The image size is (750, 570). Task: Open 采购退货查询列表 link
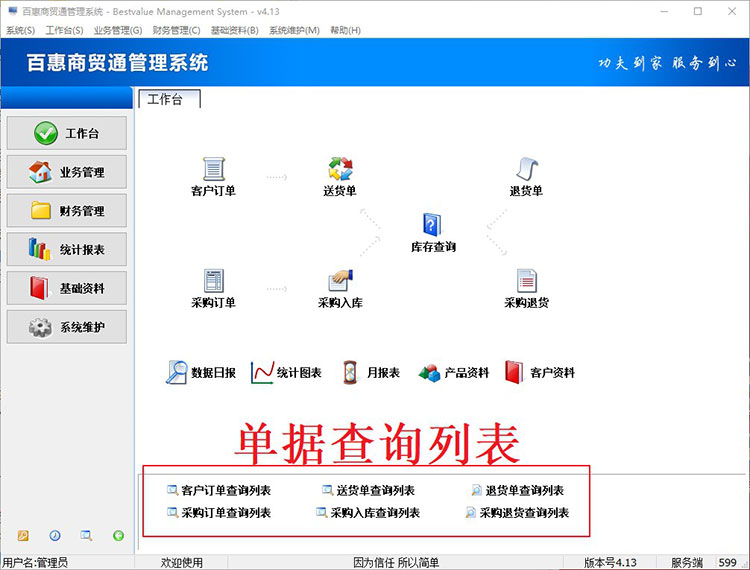tap(518, 513)
